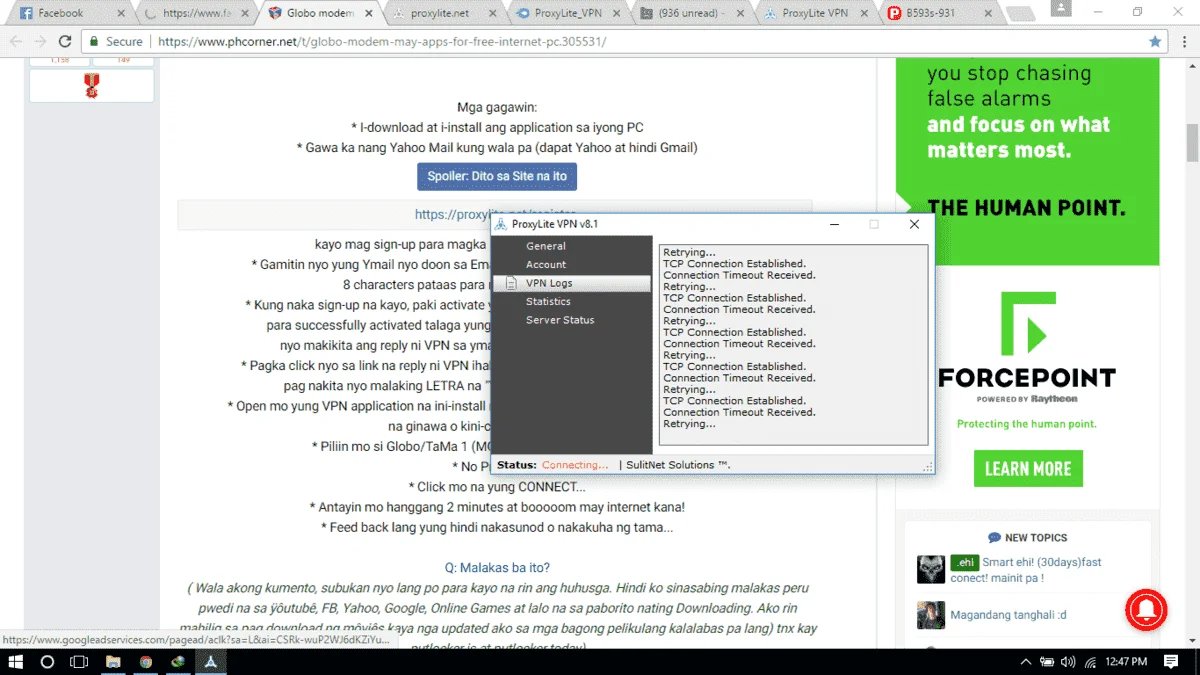Close the ProxyLite VPN window
The image size is (1200, 675).
tap(914, 225)
